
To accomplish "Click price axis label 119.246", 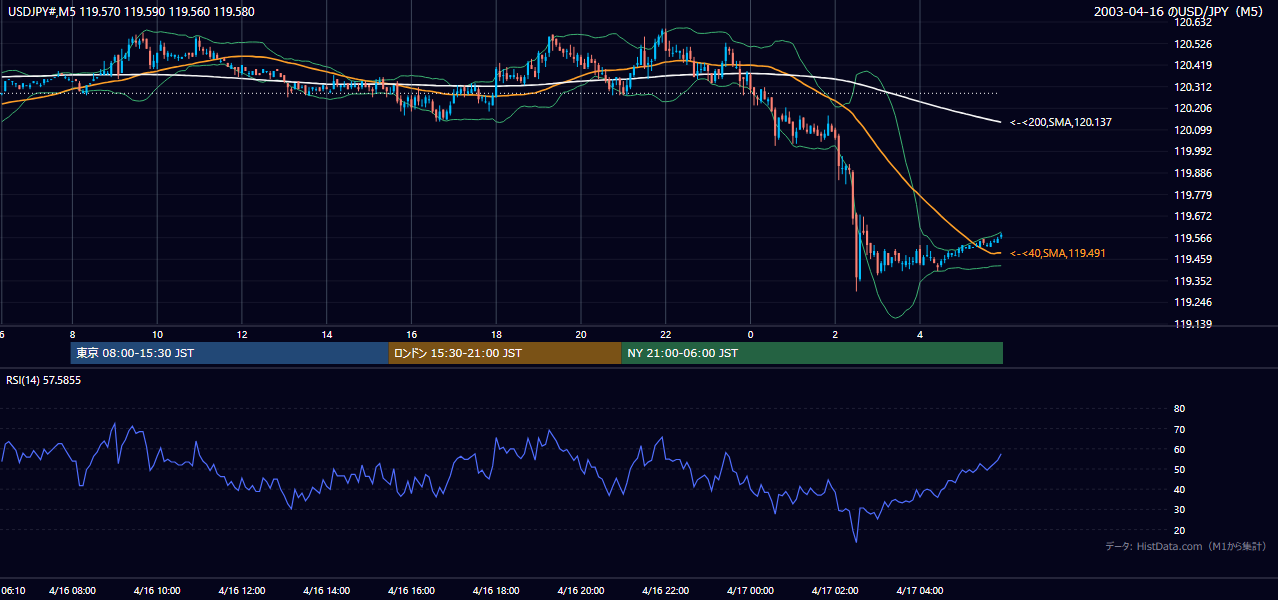I will (1195, 302).
